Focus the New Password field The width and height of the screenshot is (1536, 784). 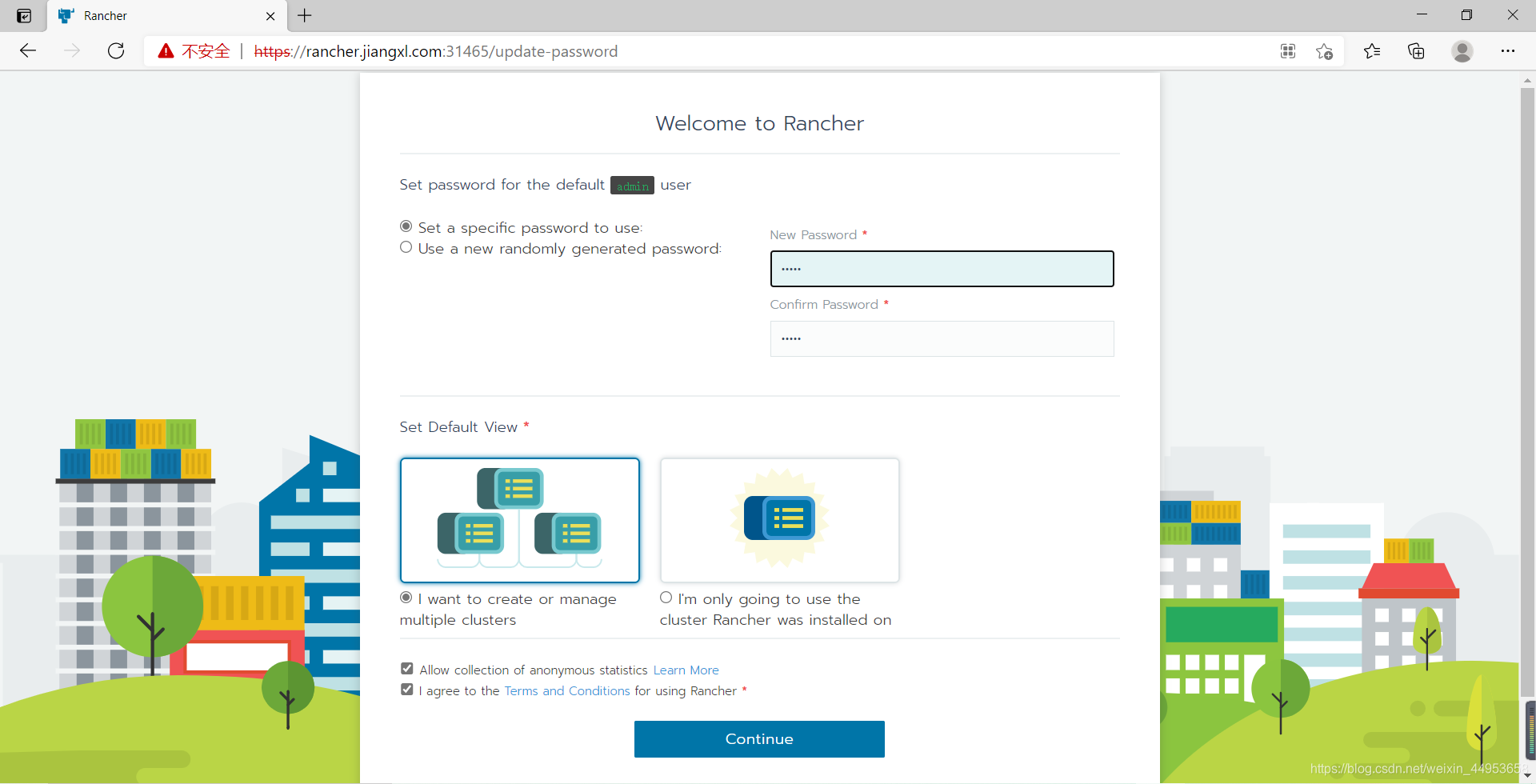[942, 269]
